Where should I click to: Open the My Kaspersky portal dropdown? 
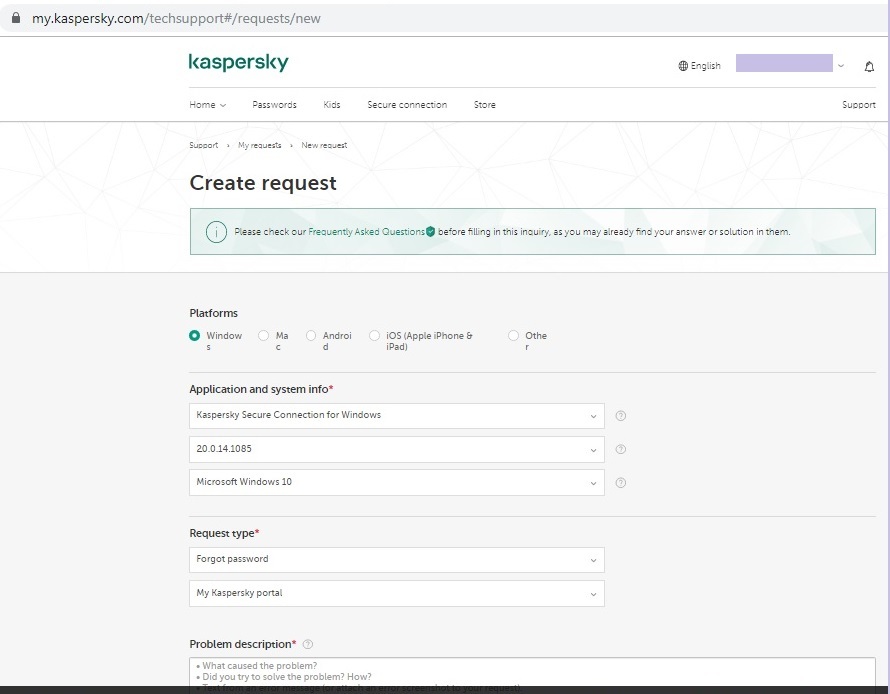[x=397, y=594]
